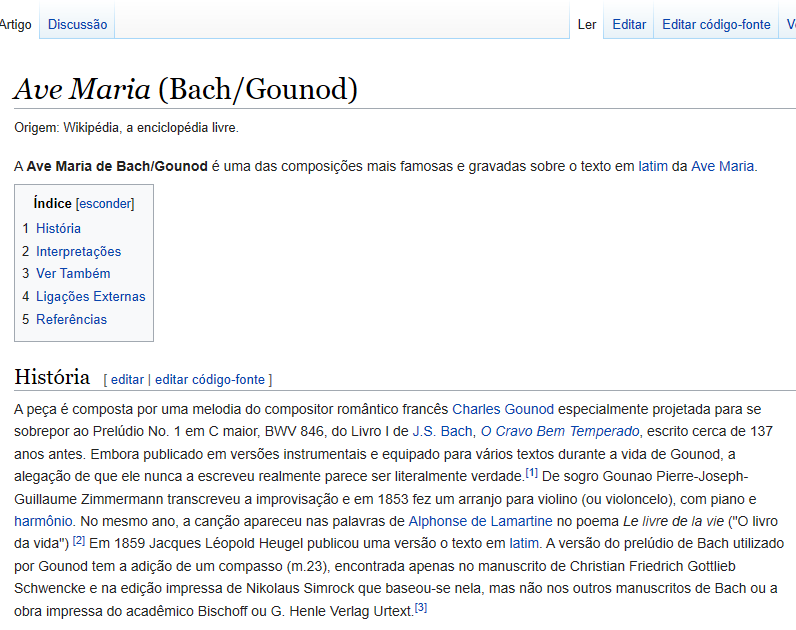796x630 pixels.
Task: Open footnote reference number 3
Action: 421,607
